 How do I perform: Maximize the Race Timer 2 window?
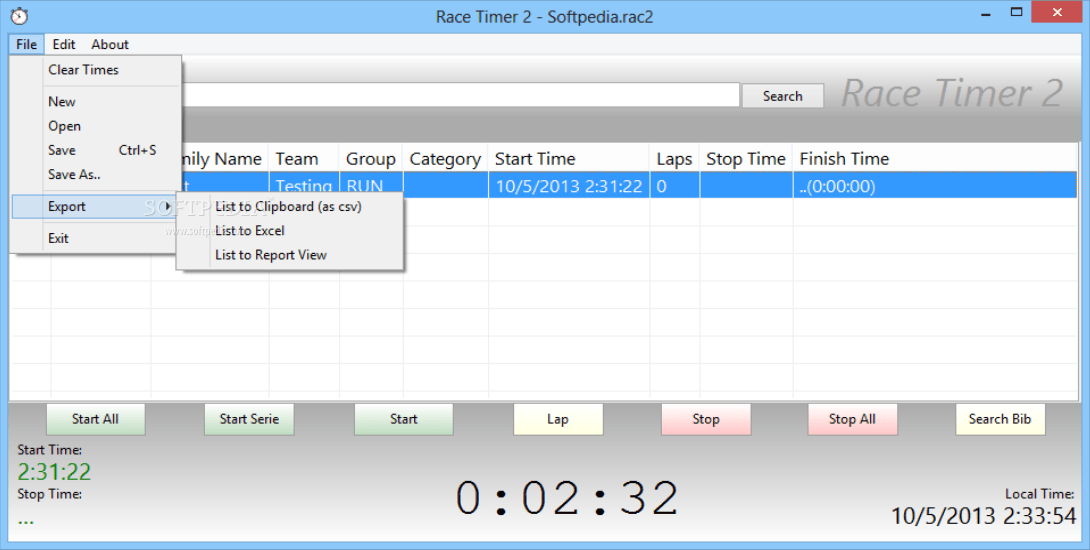[1016, 13]
